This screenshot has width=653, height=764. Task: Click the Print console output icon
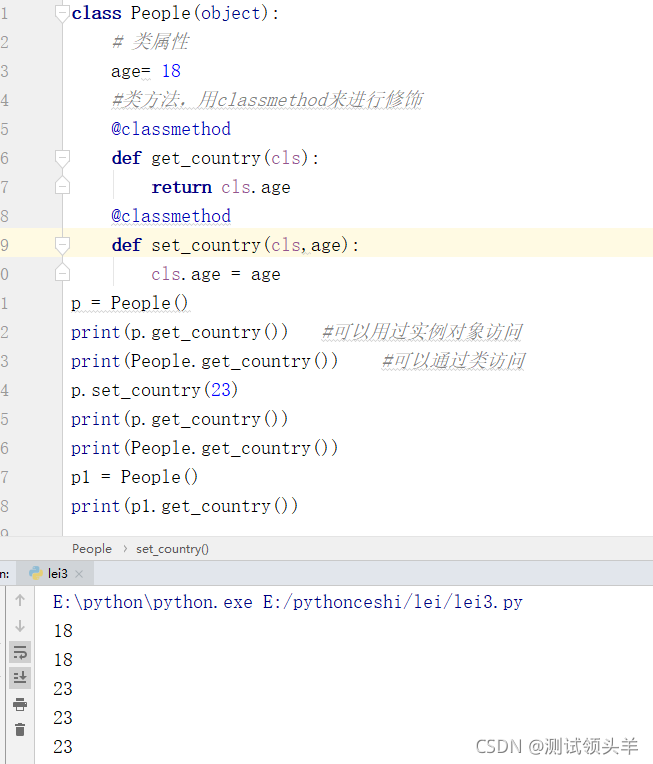[19, 704]
